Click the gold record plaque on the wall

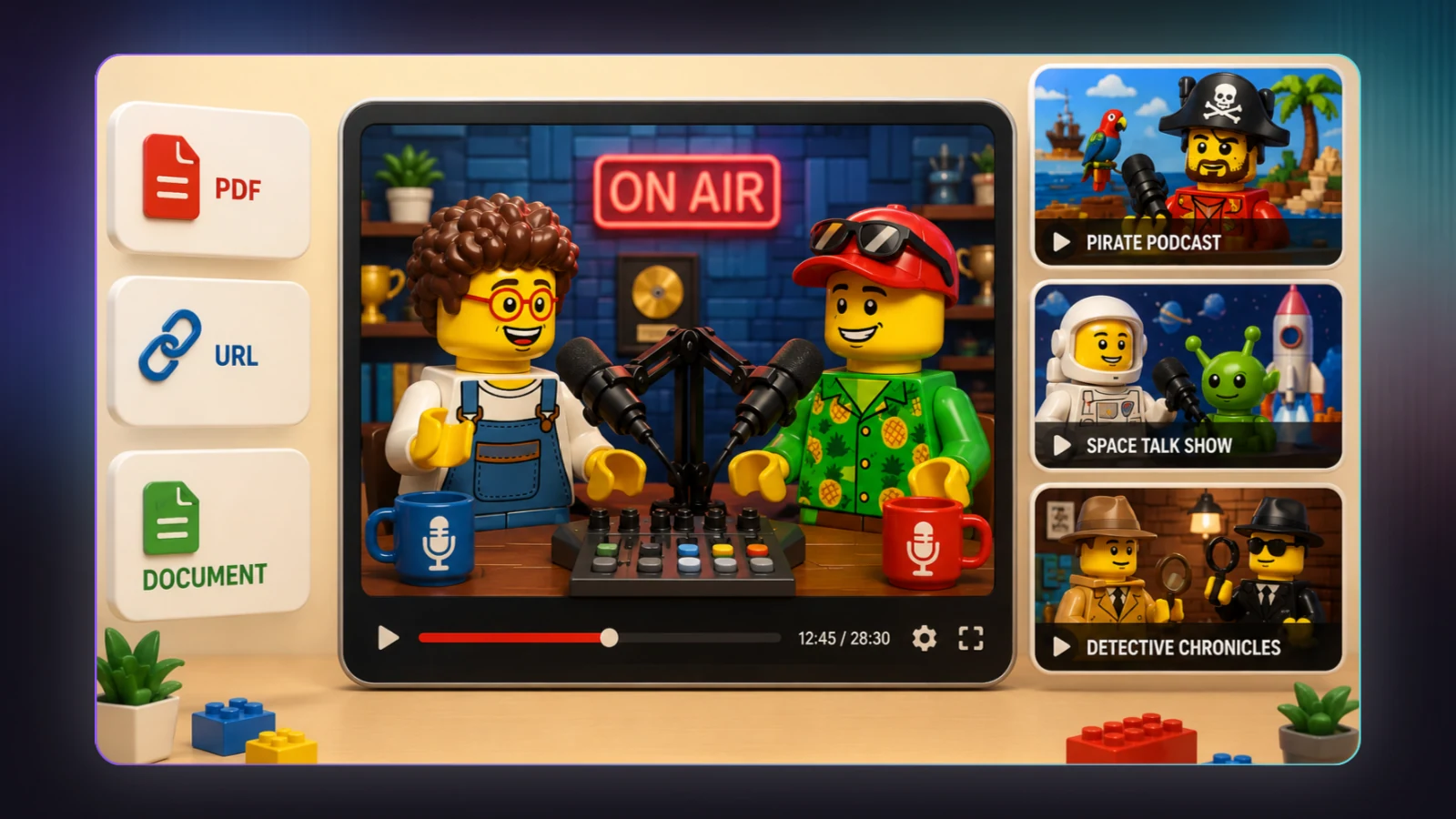(658, 300)
